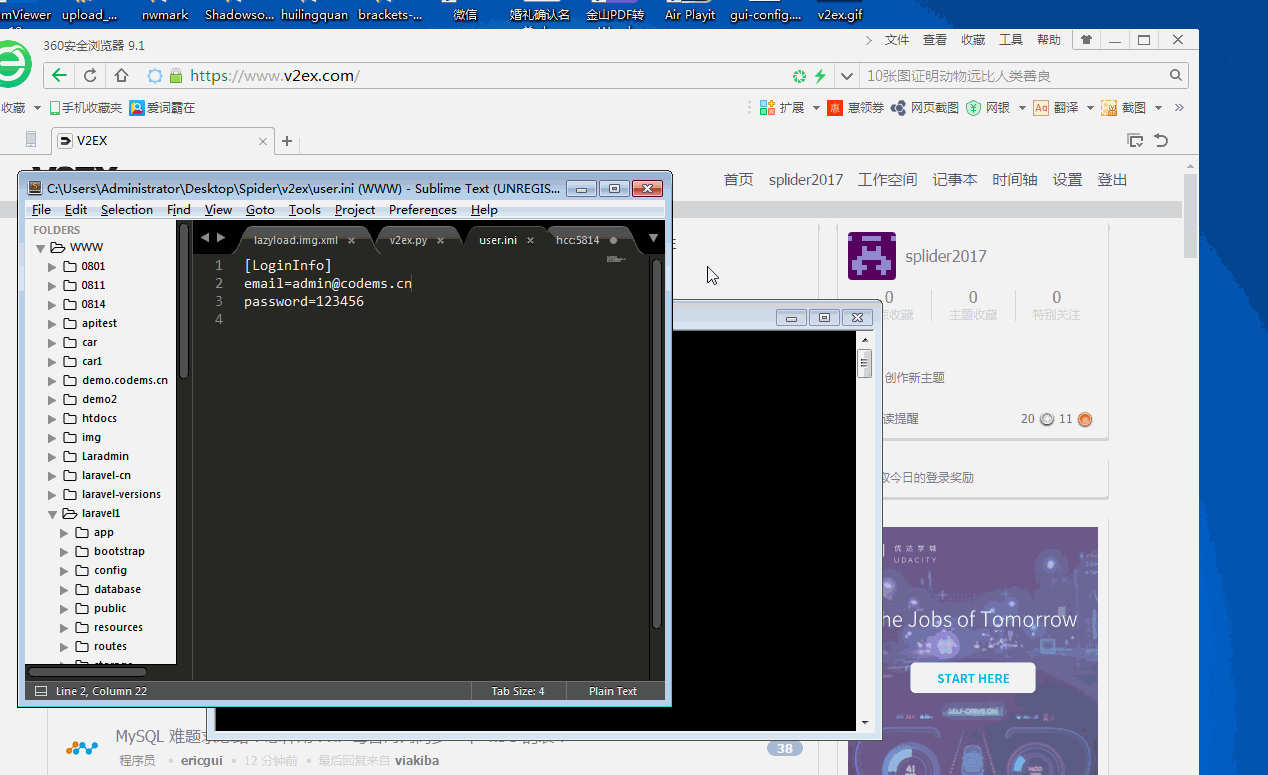Image resolution: width=1268 pixels, height=775 pixels.
Task: Open the Selection menu in Sublime Text
Action: [127, 210]
